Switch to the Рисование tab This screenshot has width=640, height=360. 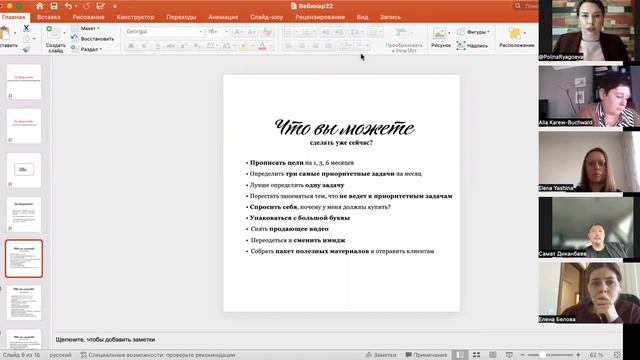[x=89, y=17]
